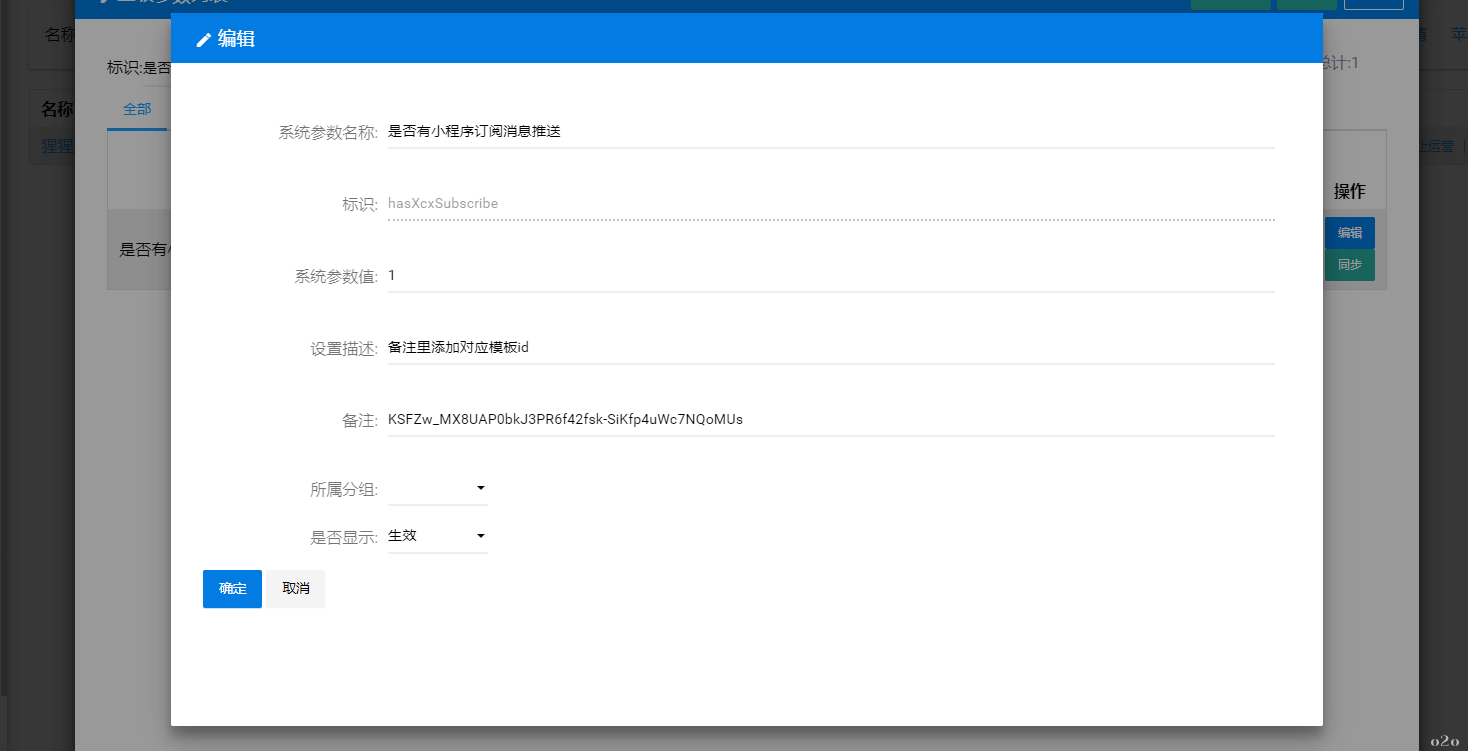
Task: Click the 所属分组 label text
Action: [344, 490]
